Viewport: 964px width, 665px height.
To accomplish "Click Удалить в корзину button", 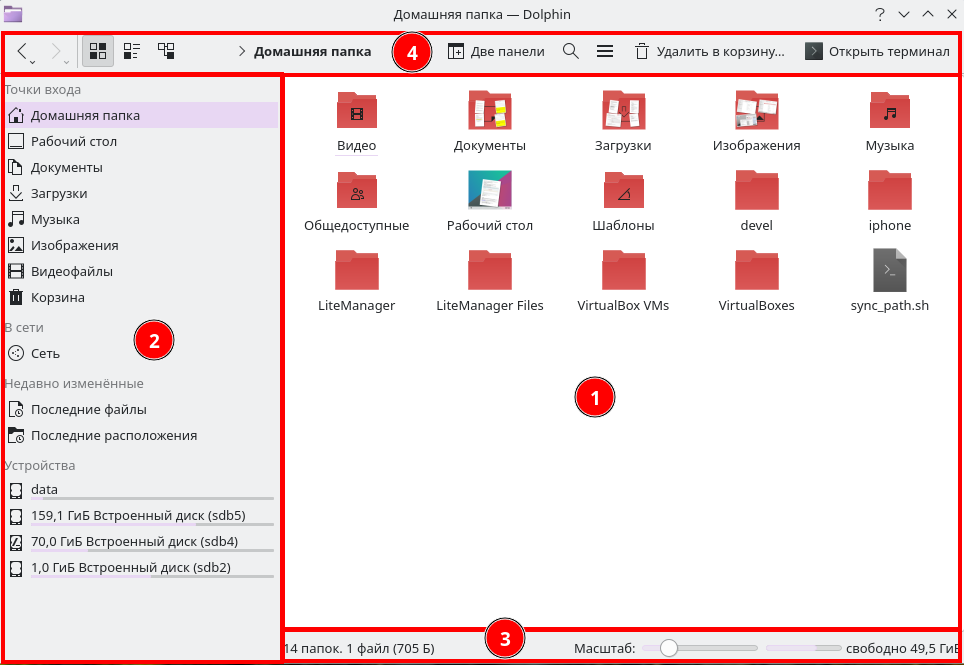I will point(709,51).
